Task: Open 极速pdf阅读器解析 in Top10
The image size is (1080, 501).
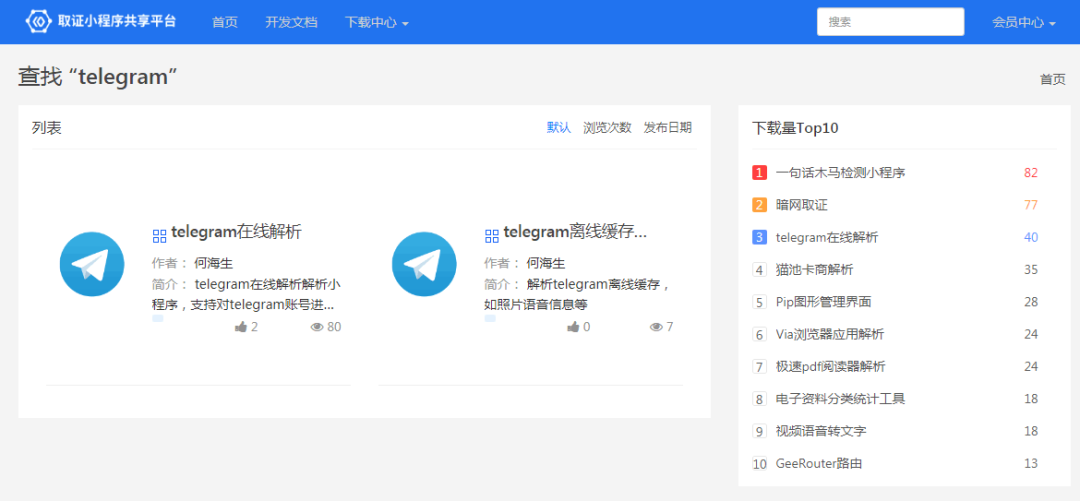Action: [x=830, y=367]
